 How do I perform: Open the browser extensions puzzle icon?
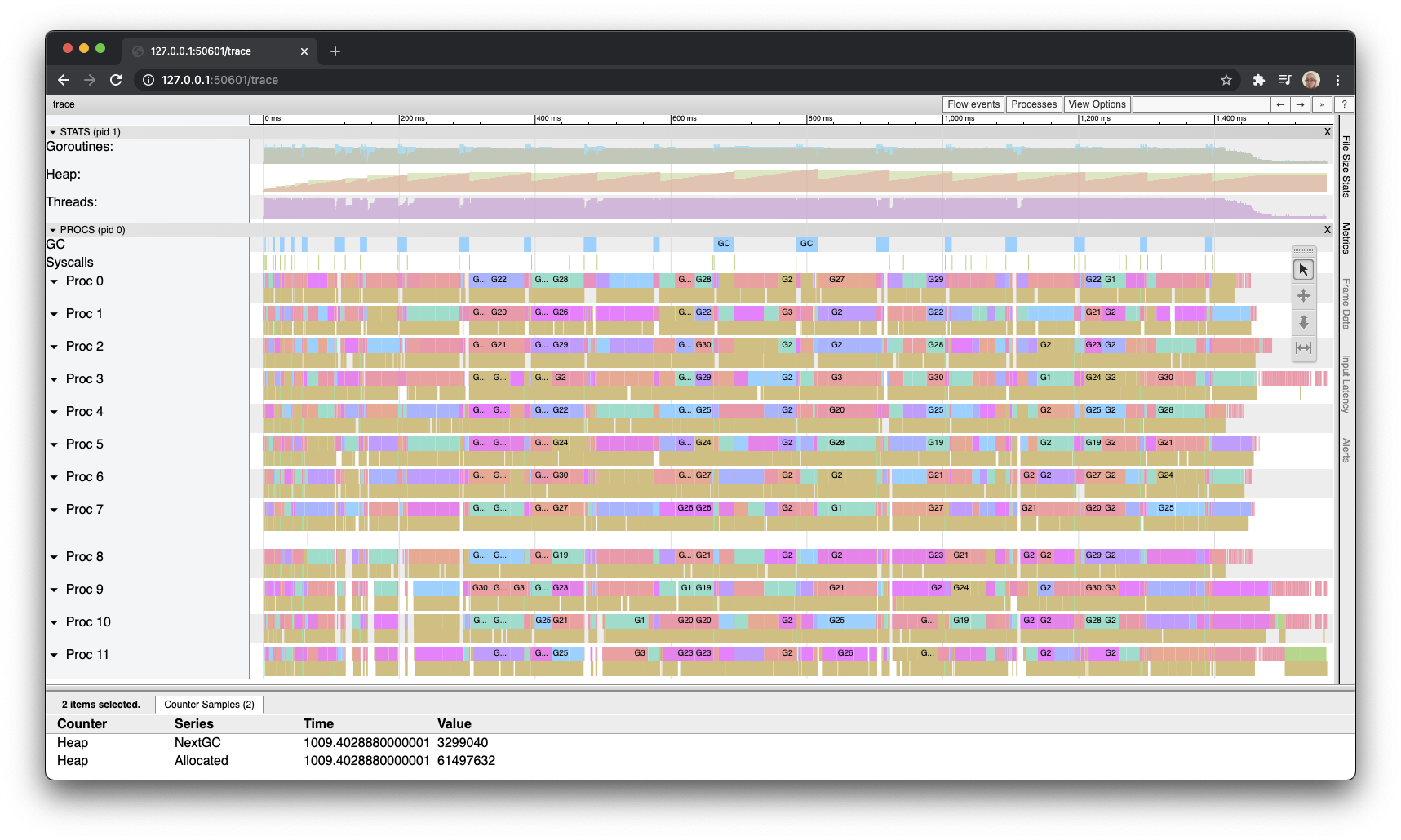[x=1258, y=80]
